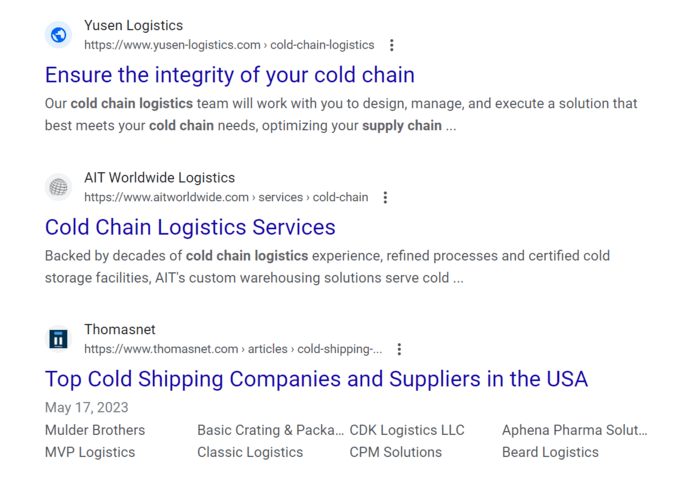This screenshot has height=493, width=696.
Task: Select the MVP Logistics listing
Action: click(90, 452)
